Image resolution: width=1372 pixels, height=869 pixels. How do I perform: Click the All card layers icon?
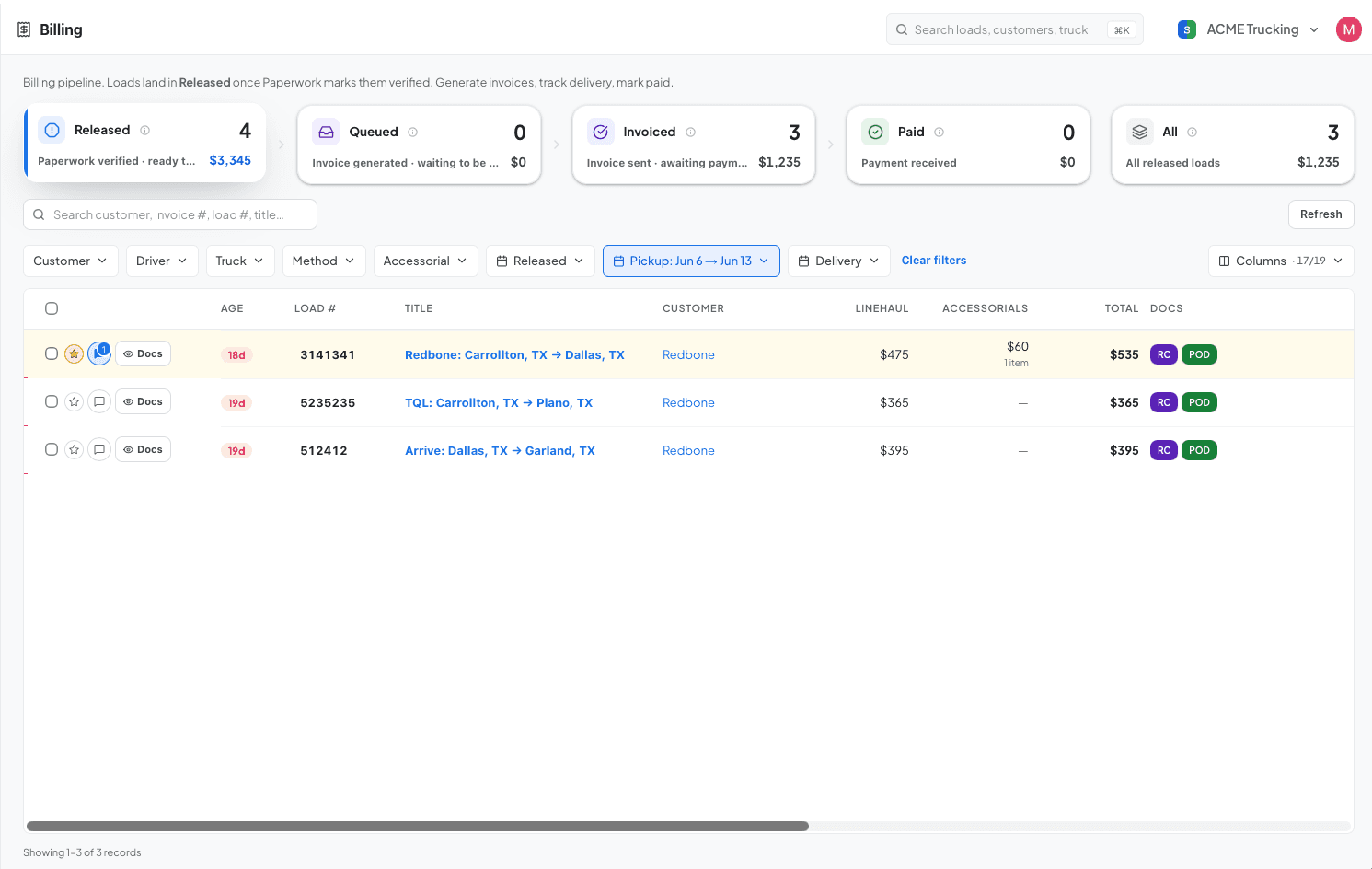(x=1139, y=132)
